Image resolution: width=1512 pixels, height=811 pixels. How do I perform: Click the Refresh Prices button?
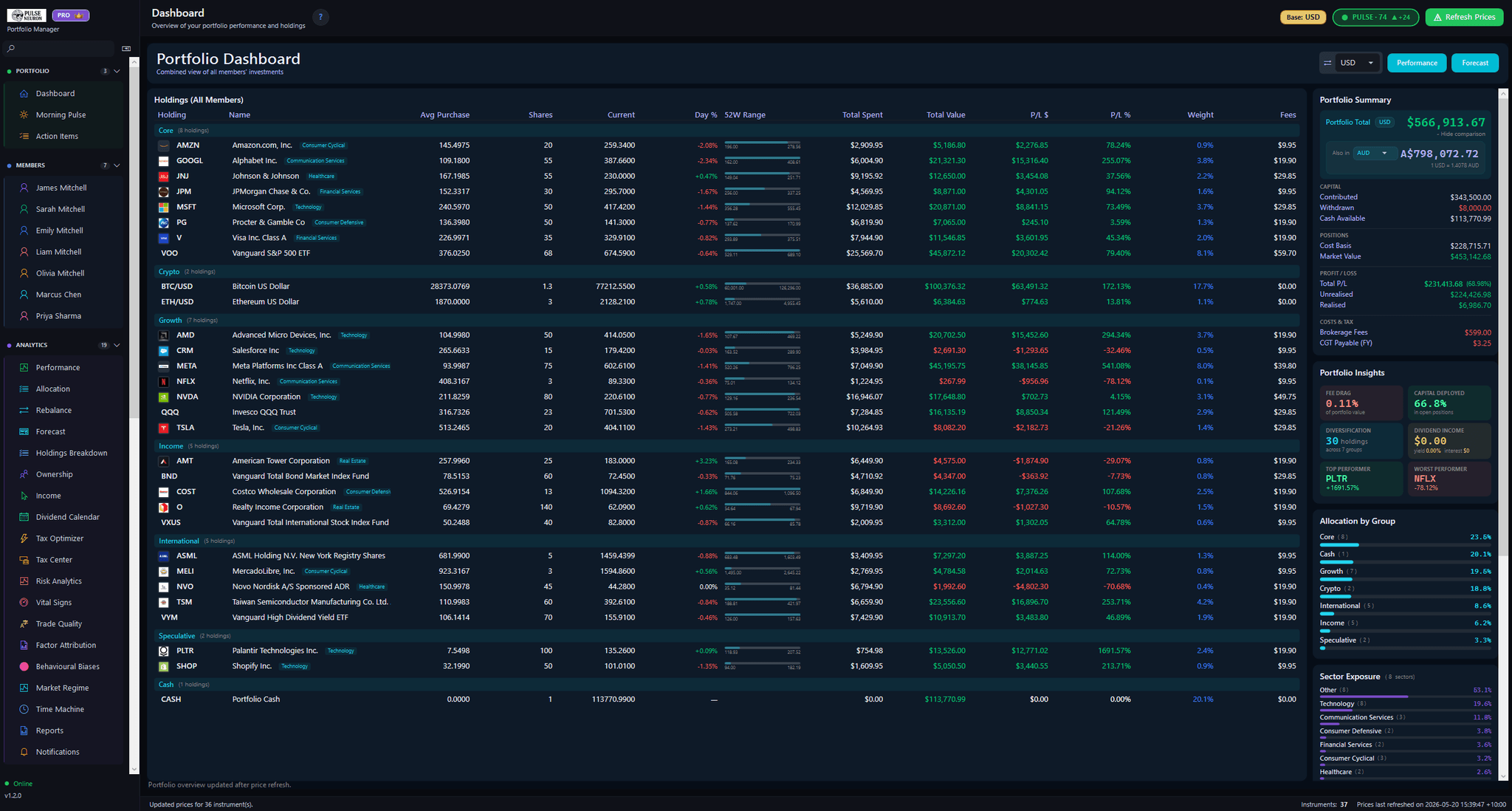pyautogui.click(x=1464, y=17)
